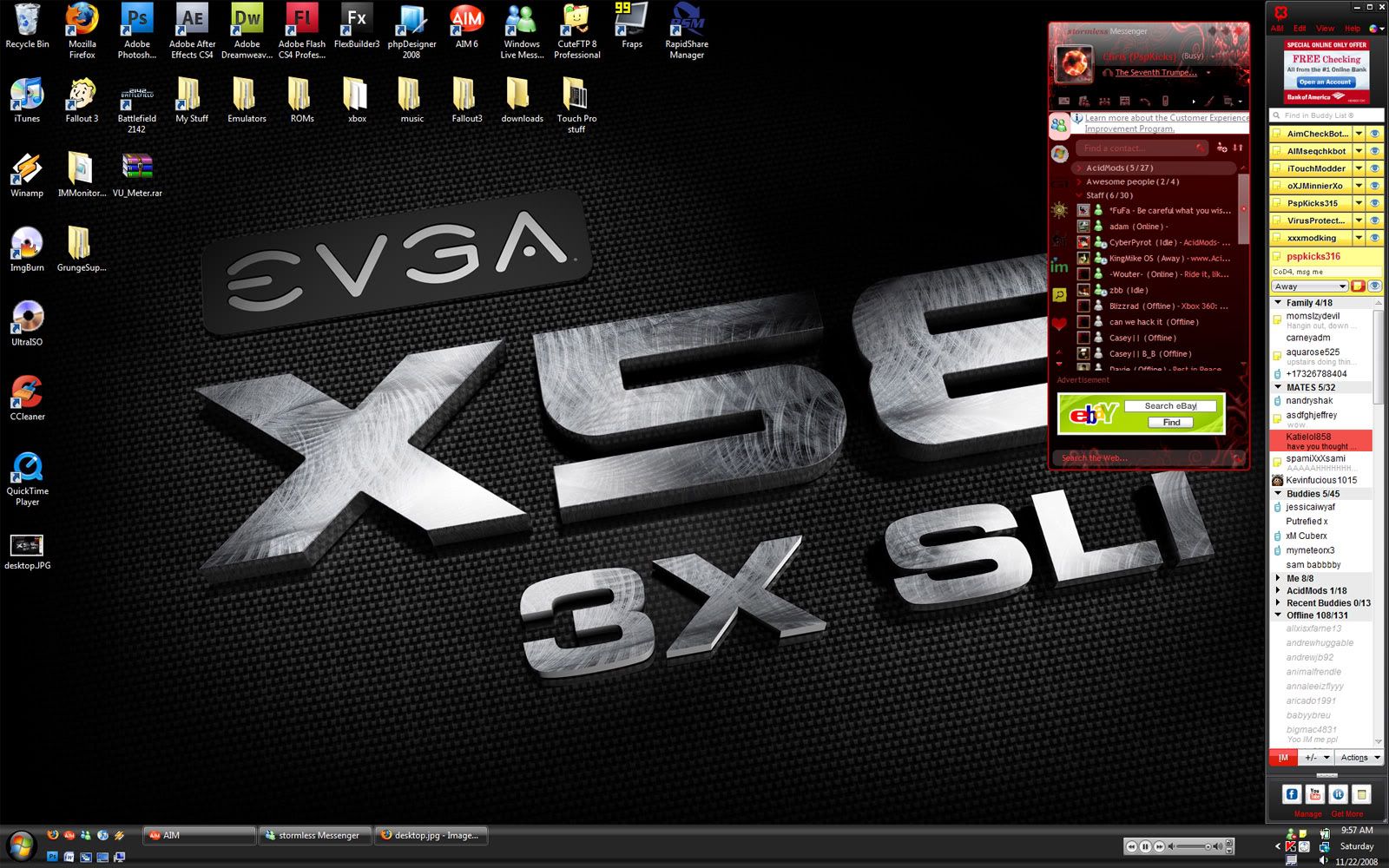The height and width of the screenshot is (868, 1389).
Task: Launch Adobe After Effects CS4 shortcut
Action: click(192, 30)
